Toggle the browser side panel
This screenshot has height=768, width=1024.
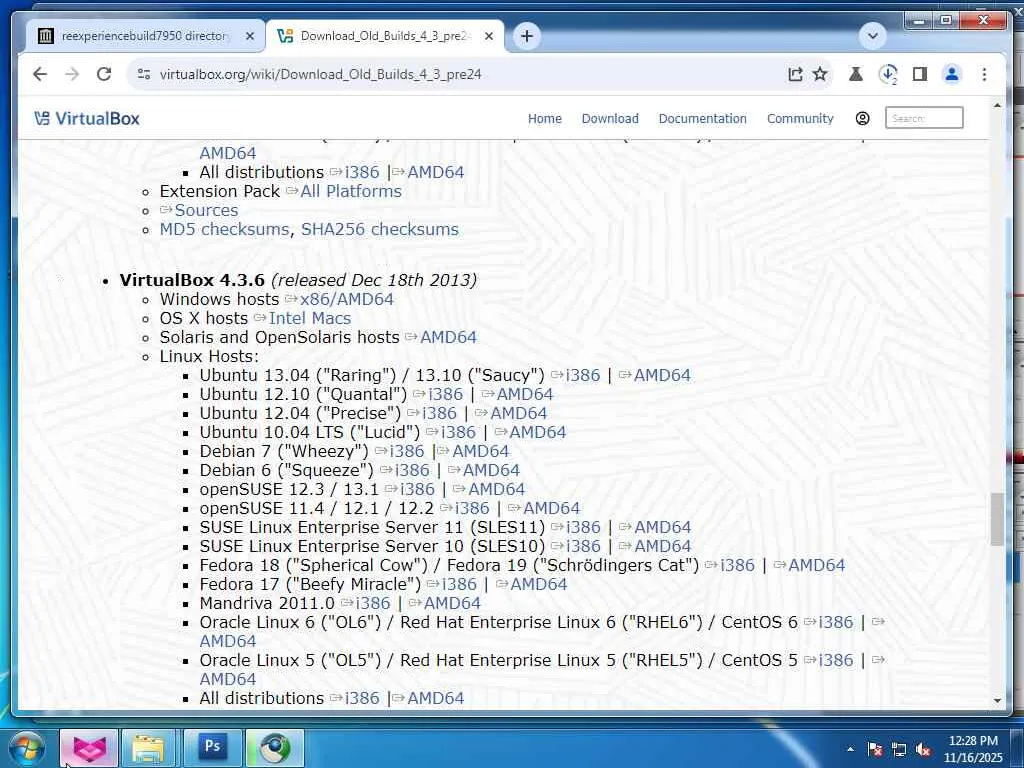[x=920, y=74]
